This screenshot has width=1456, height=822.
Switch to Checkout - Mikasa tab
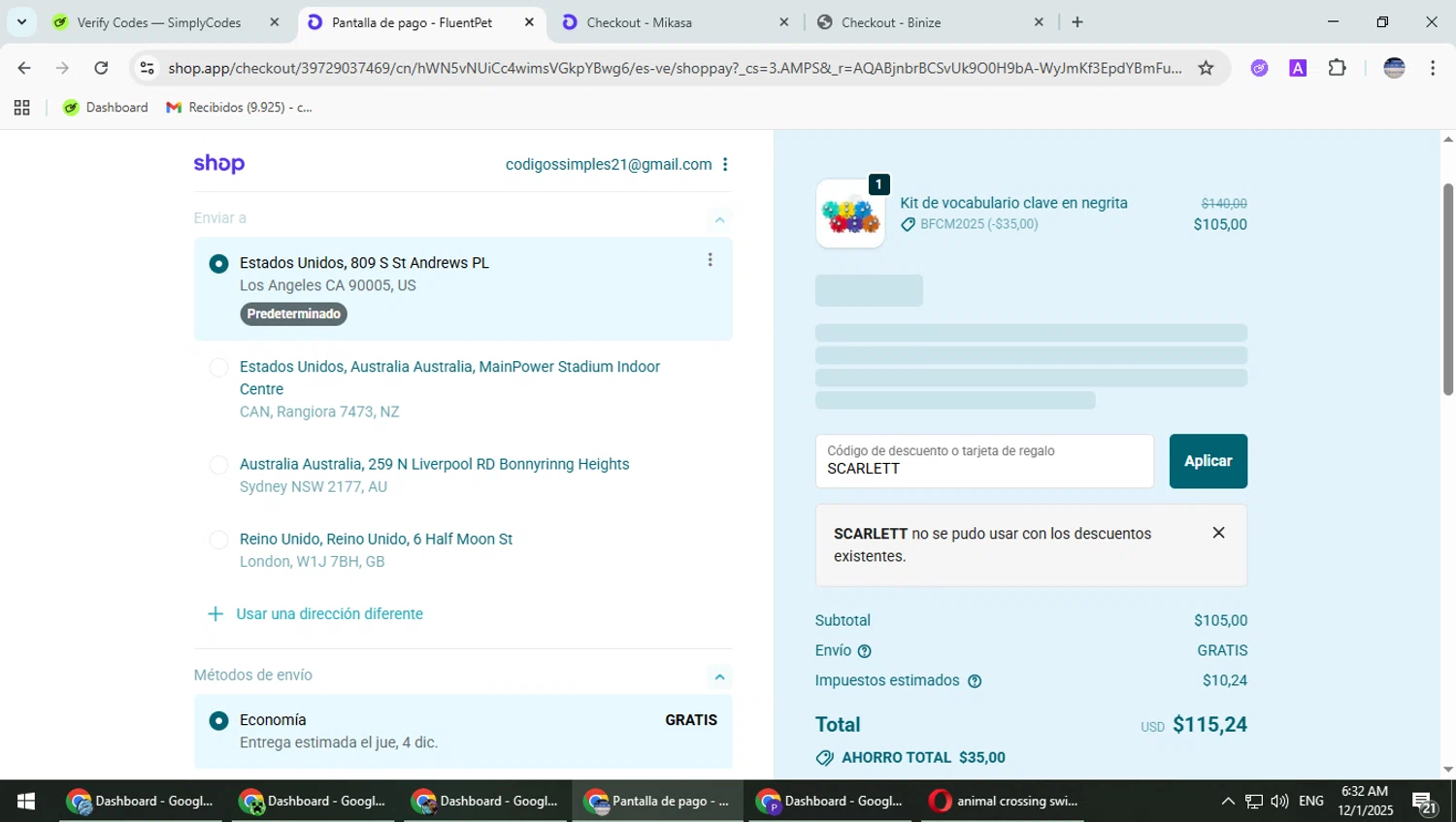pos(641,22)
